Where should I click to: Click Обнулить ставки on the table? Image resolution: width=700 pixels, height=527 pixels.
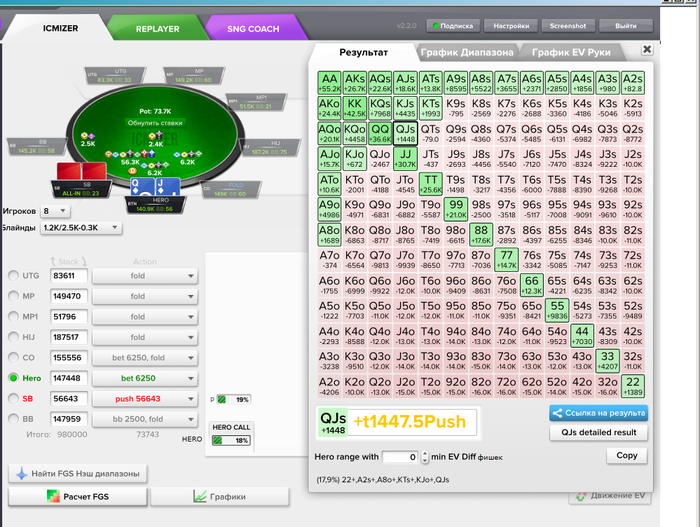tap(155, 123)
